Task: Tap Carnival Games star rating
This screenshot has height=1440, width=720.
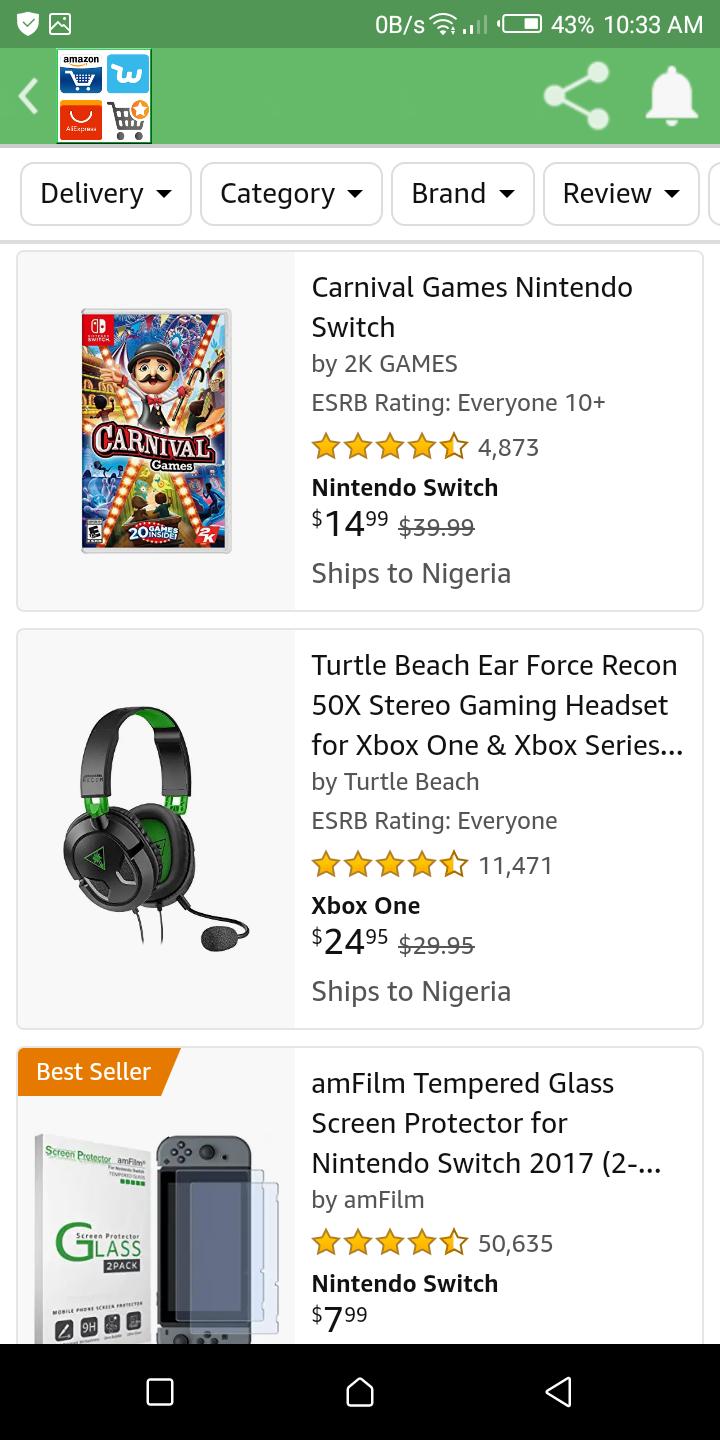Action: 389,447
